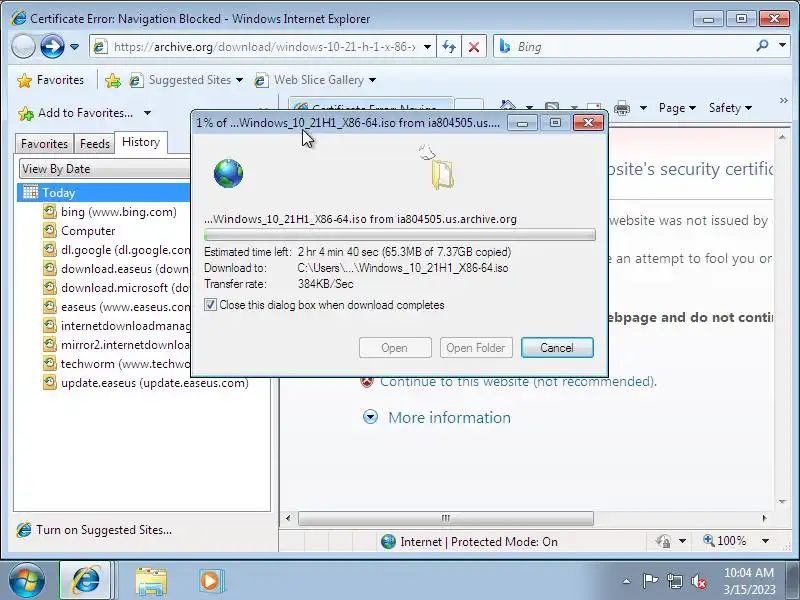Expand the Add to Favorites arrow

click(147, 113)
